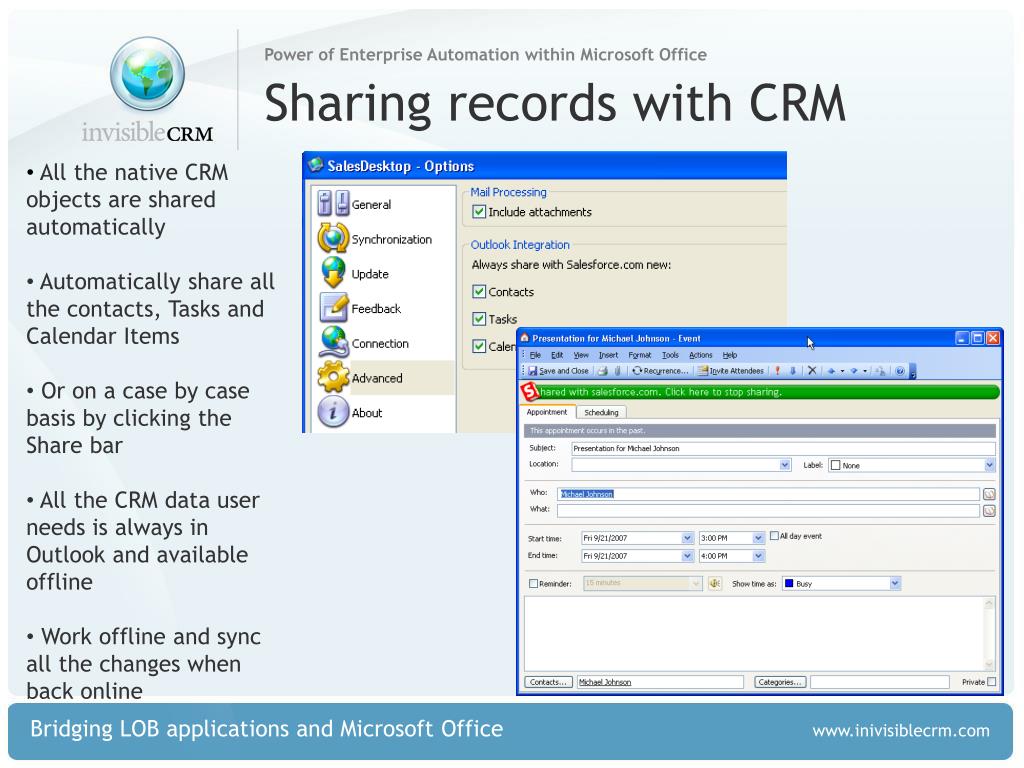Select the Advanced gear icon
Screen dimensions: 1024x768
pos(333,377)
